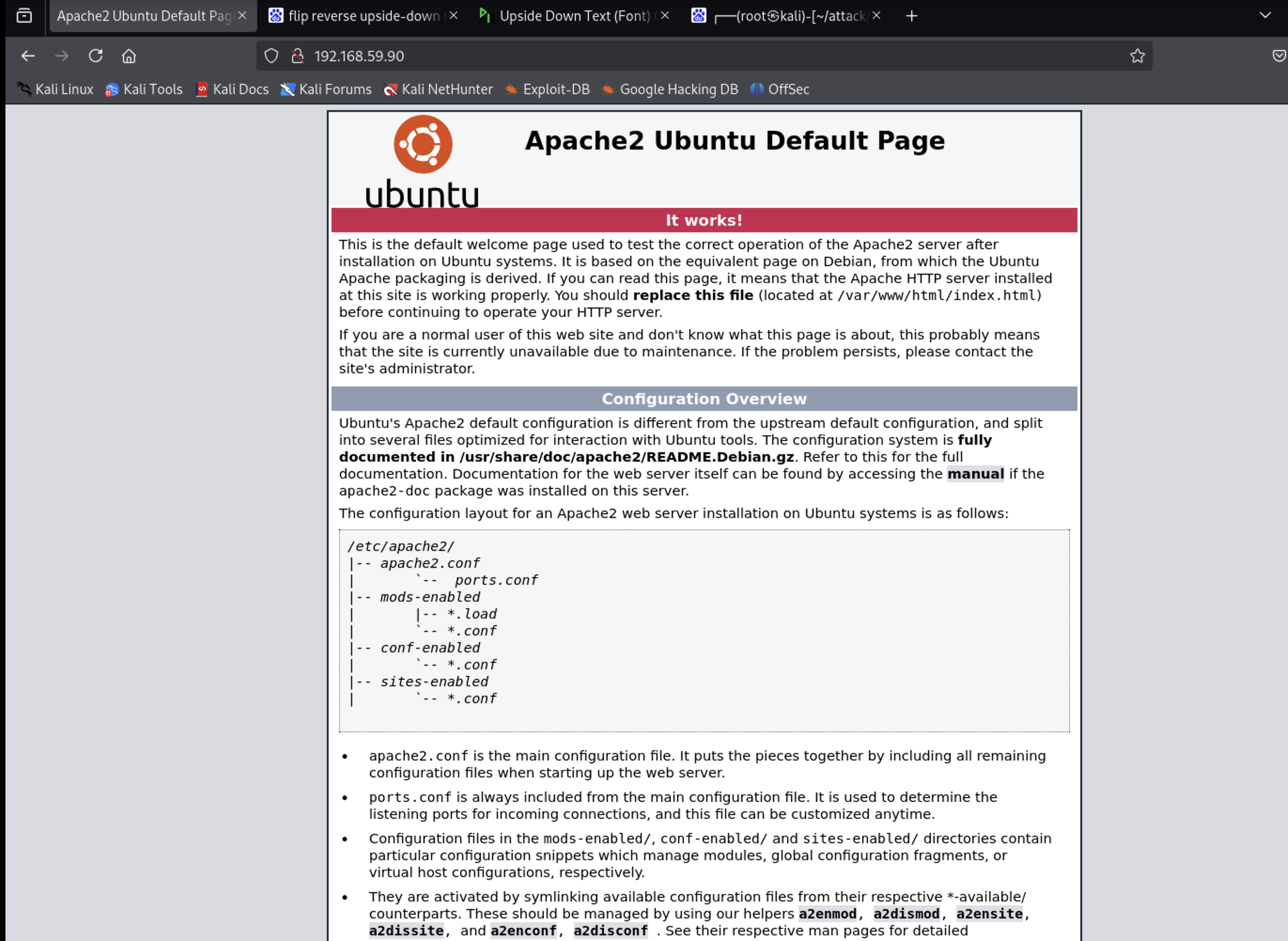Reload the current page
1288x941 pixels.
(x=95, y=56)
